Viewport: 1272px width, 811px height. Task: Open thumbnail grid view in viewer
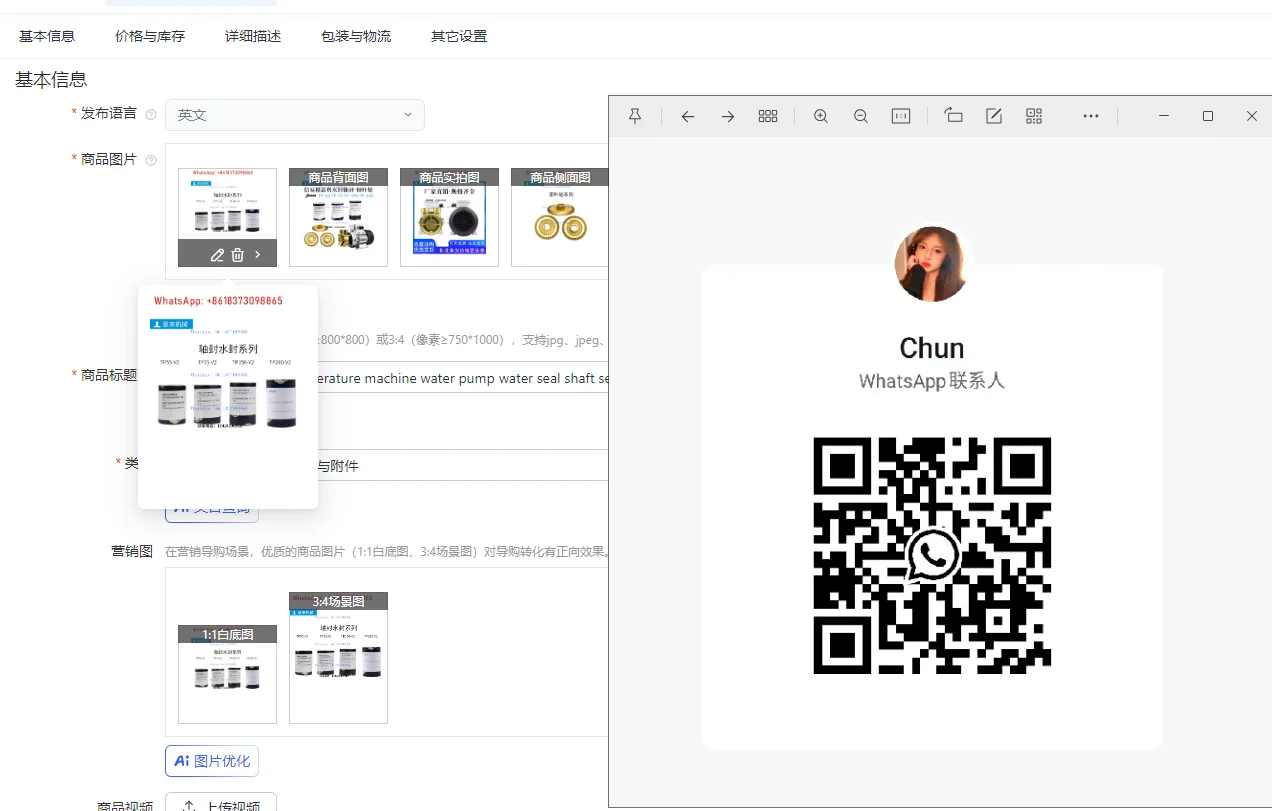768,116
